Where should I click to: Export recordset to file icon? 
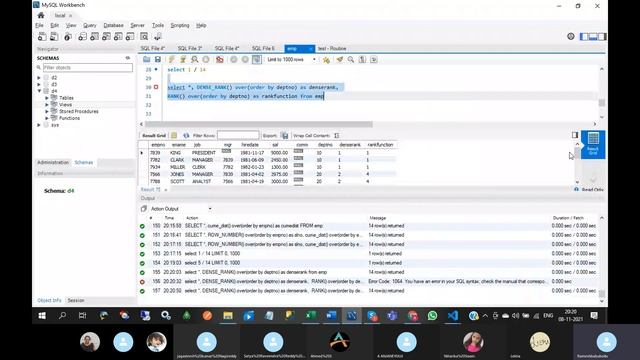tap(284, 136)
